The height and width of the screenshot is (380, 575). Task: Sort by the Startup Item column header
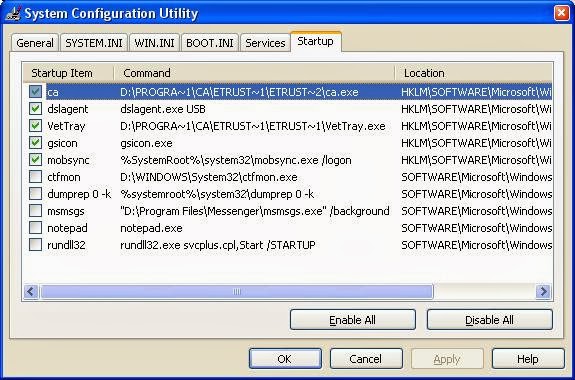69,73
